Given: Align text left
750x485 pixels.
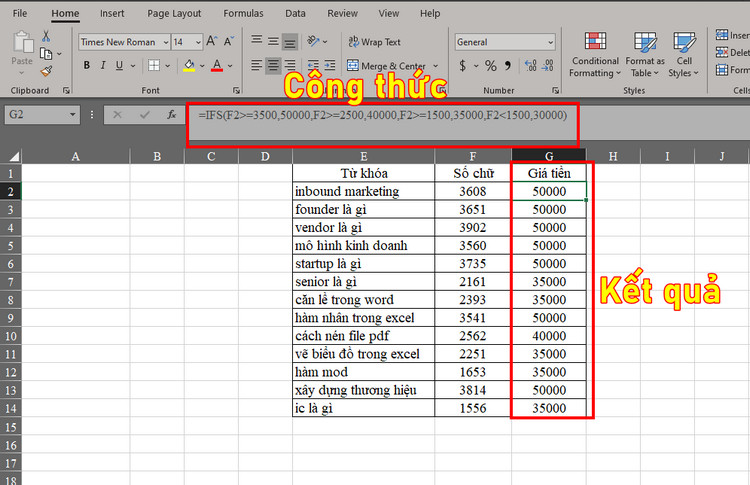Looking at the screenshot, I should (257, 65).
